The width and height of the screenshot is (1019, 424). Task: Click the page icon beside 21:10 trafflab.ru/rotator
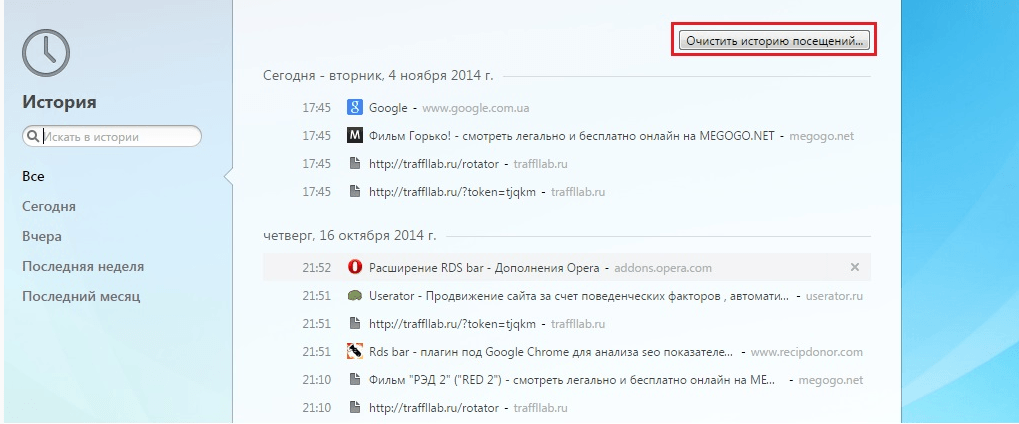[354, 408]
